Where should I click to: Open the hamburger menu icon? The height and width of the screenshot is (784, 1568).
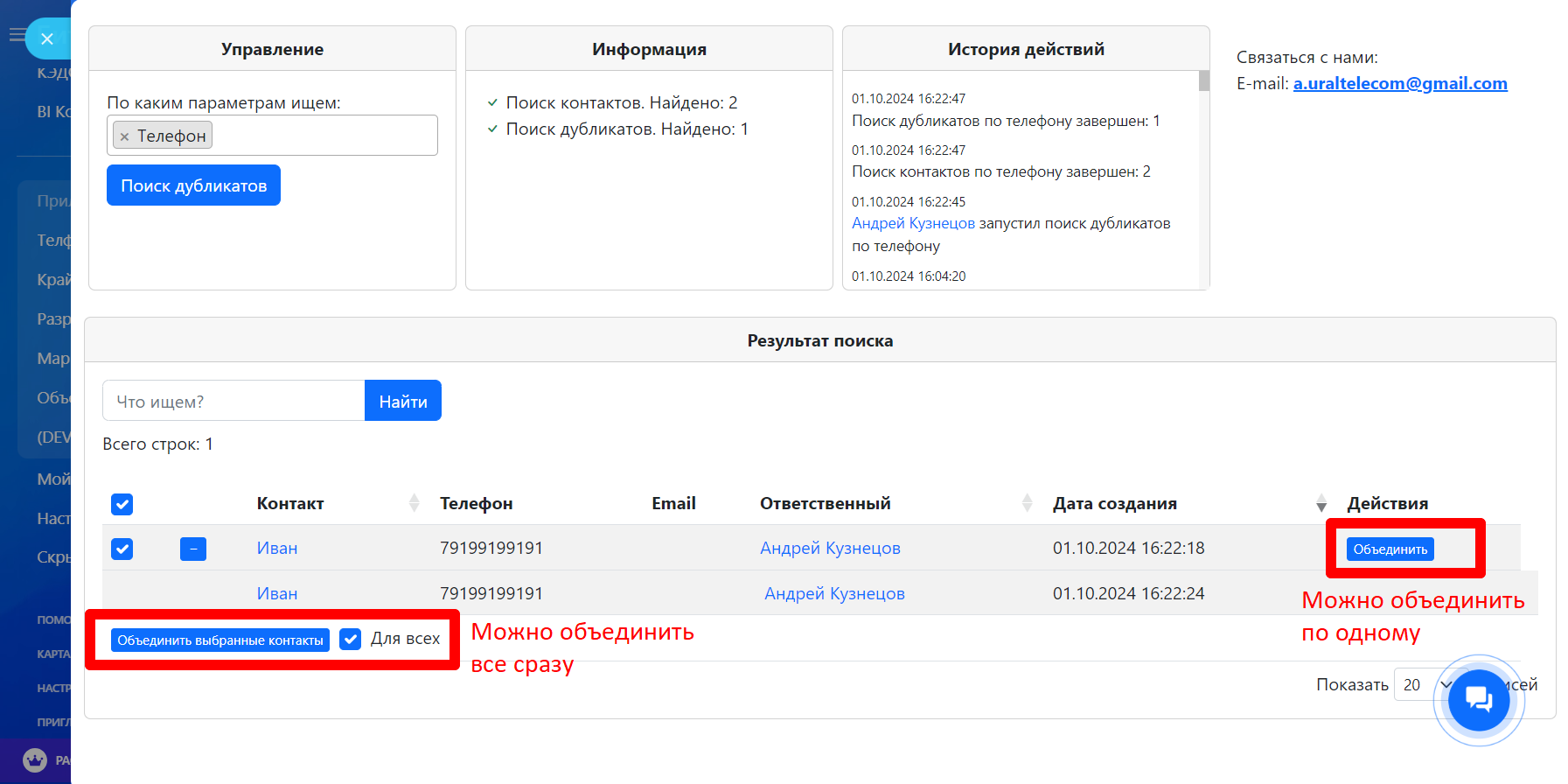[16, 35]
